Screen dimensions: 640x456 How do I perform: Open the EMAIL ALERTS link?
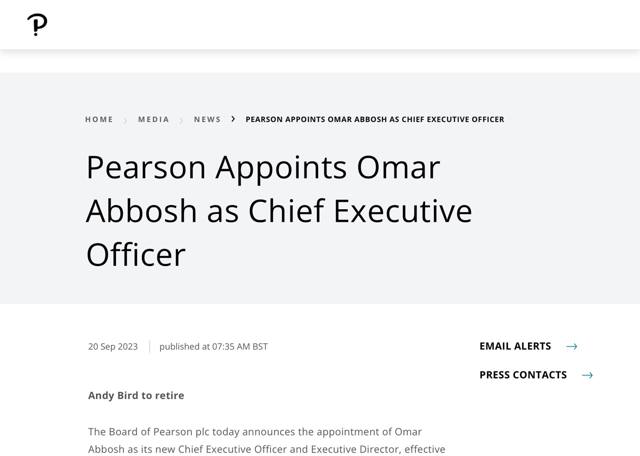click(x=515, y=346)
